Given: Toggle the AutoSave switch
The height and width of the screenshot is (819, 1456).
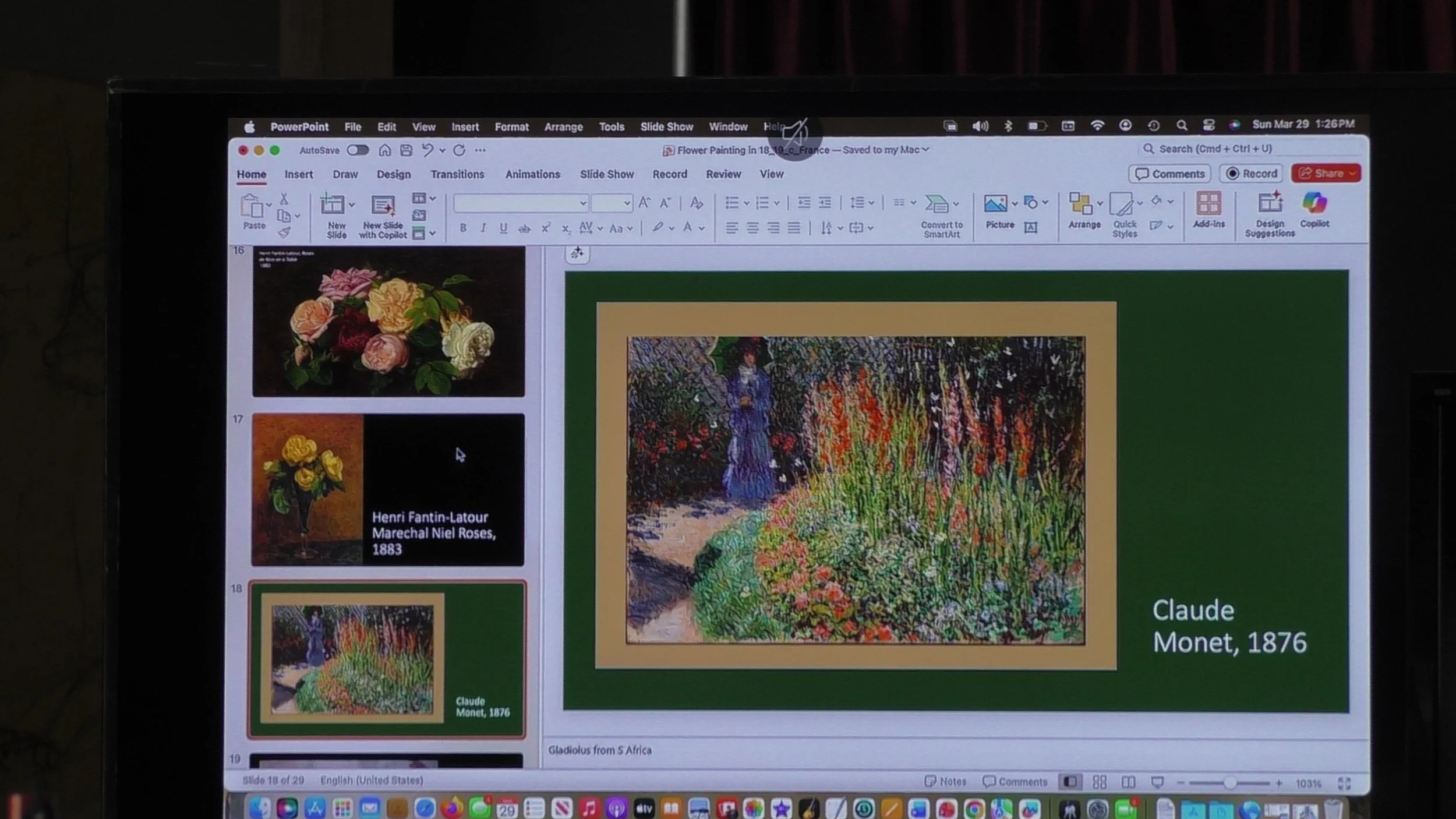Looking at the screenshot, I should click(x=358, y=150).
